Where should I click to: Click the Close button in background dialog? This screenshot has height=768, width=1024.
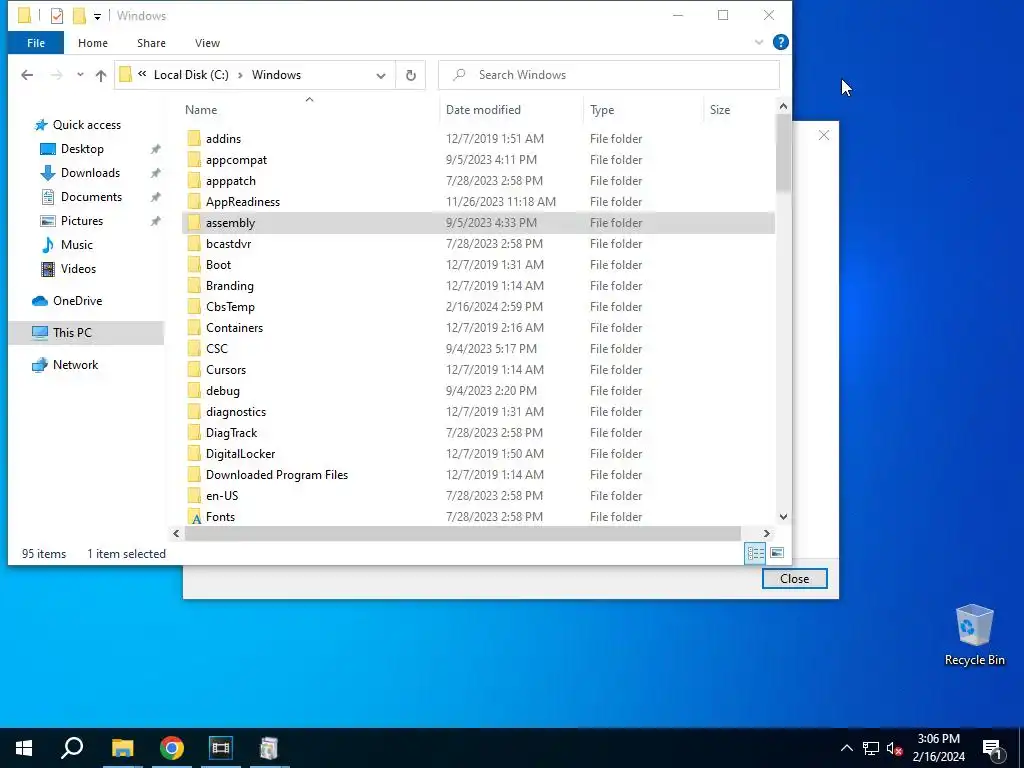pyautogui.click(x=794, y=579)
